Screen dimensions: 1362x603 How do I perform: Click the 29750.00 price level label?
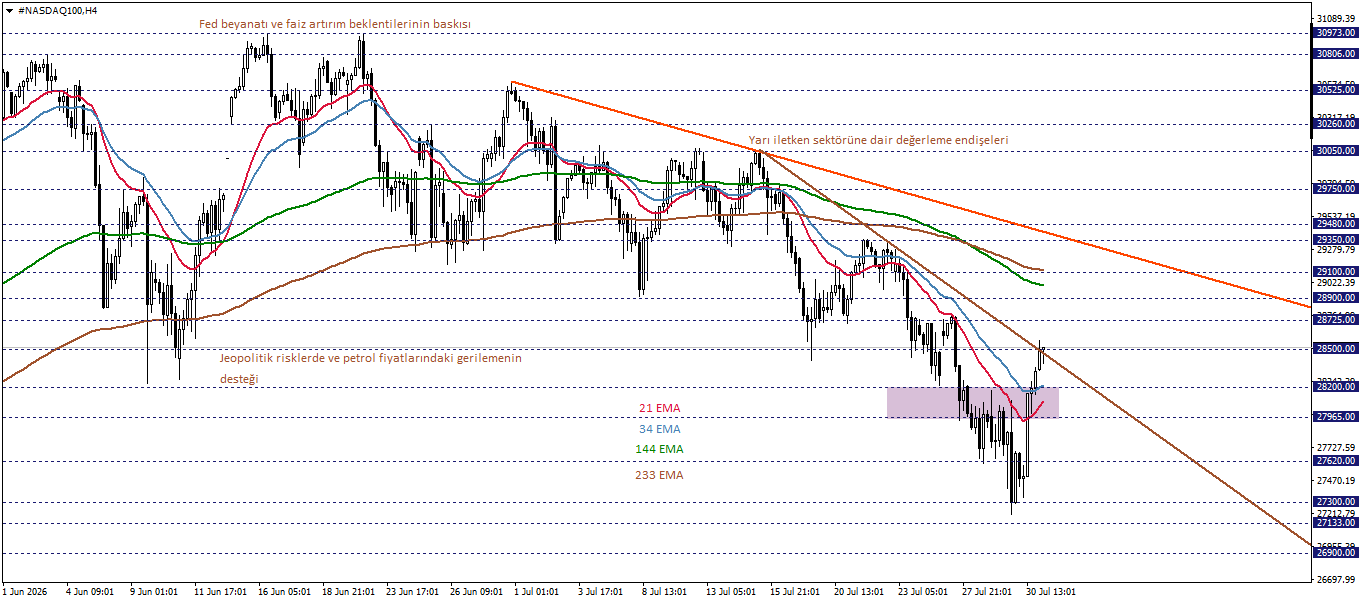click(x=1336, y=189)
